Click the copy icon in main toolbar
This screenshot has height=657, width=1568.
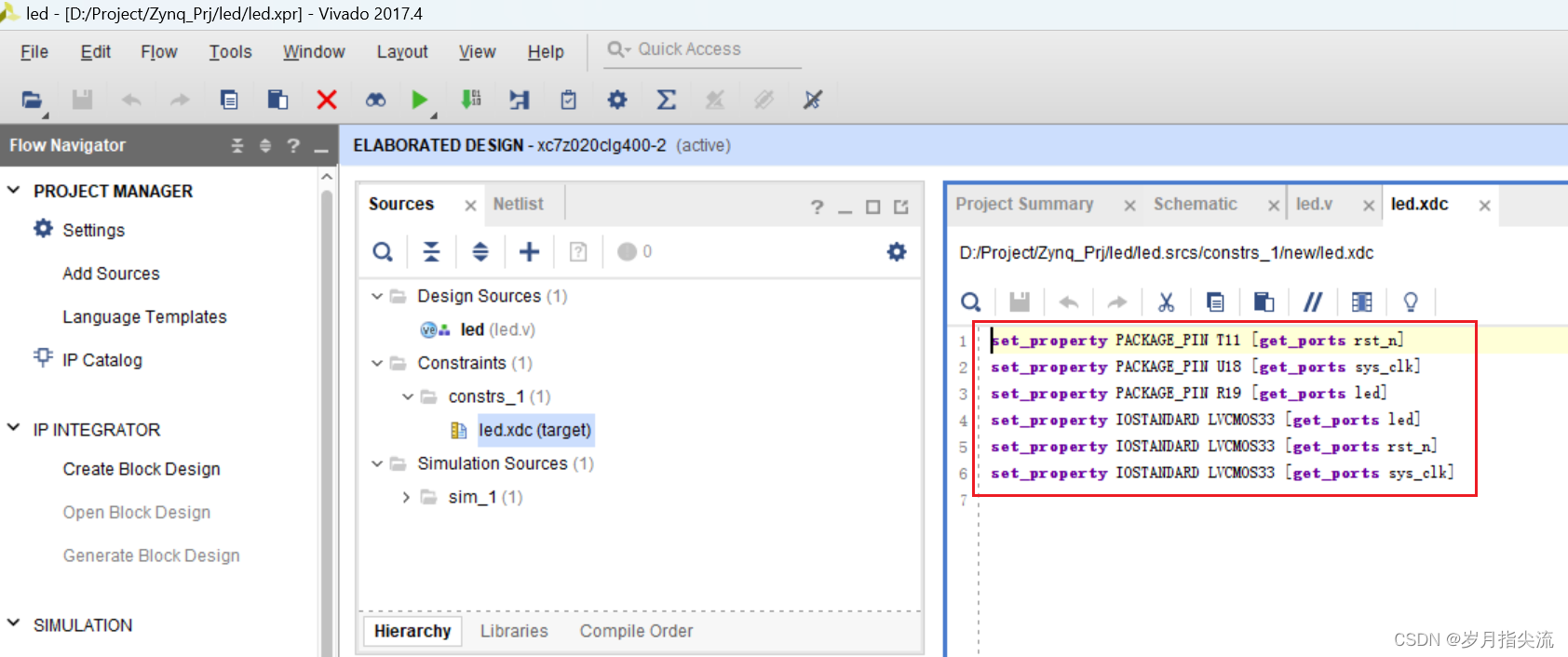click(x=229, y=100)
